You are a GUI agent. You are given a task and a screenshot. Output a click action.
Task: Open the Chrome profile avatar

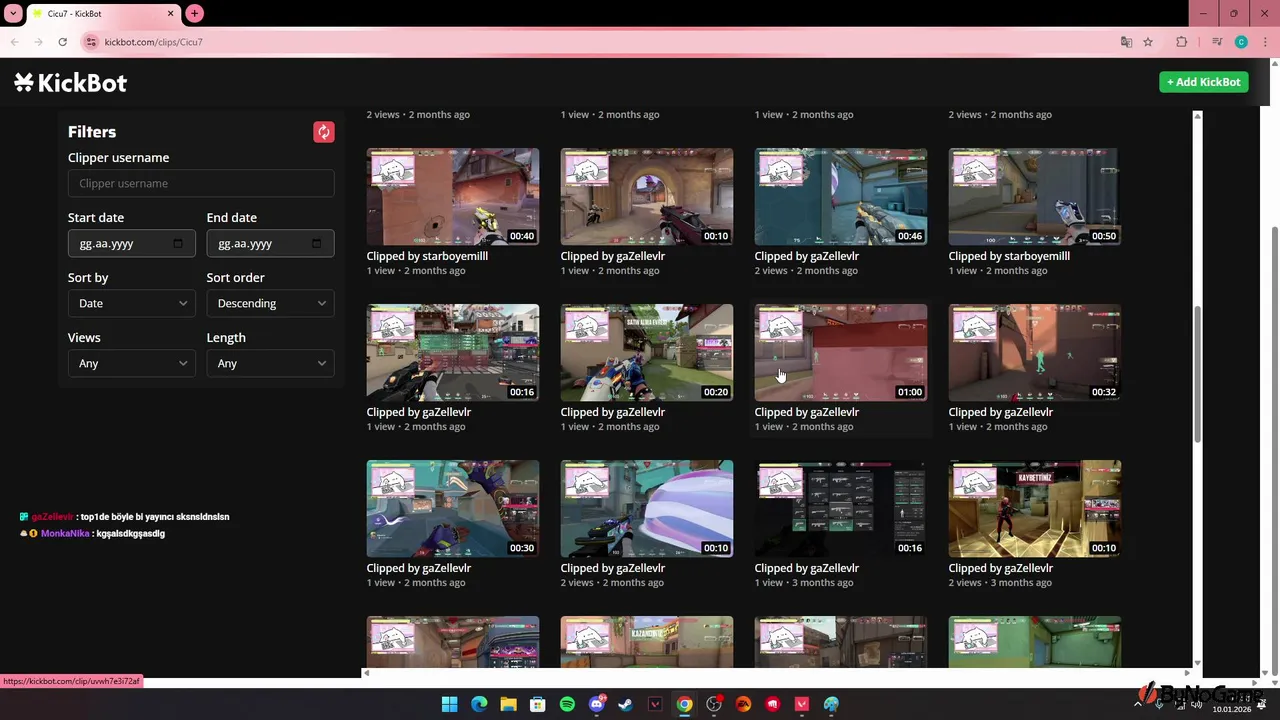[1241, 42]
